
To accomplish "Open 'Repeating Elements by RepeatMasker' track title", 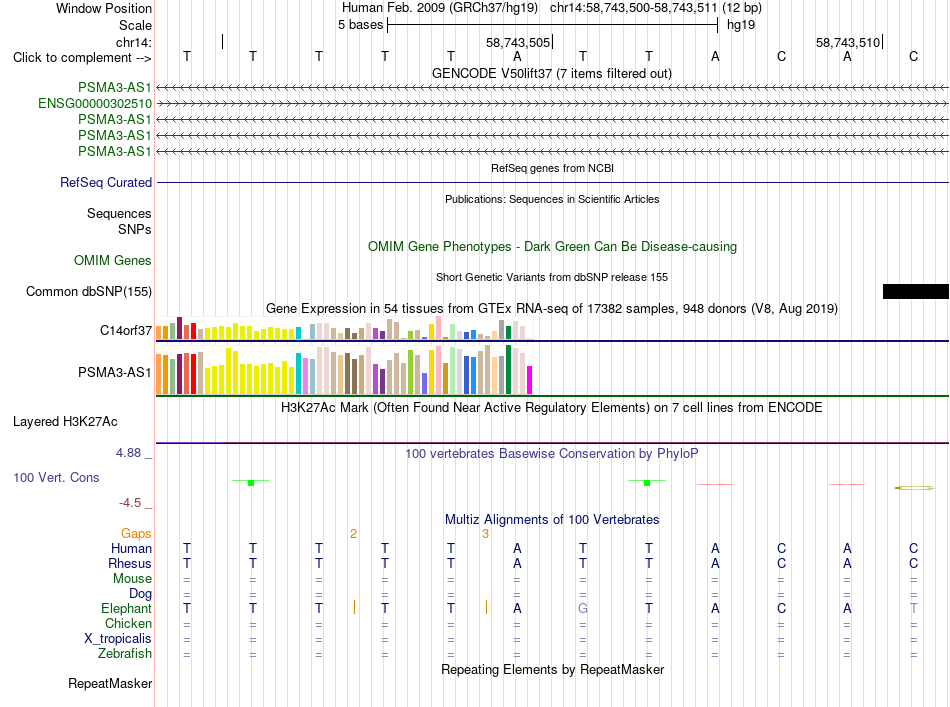I will (x=552, y=669).
